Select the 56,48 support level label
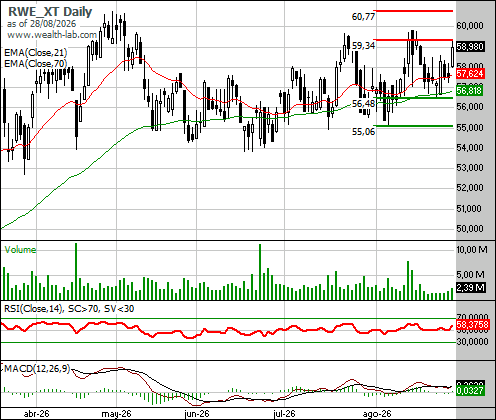Viewport: 496px width, 420px height. [x=364, y=104]
